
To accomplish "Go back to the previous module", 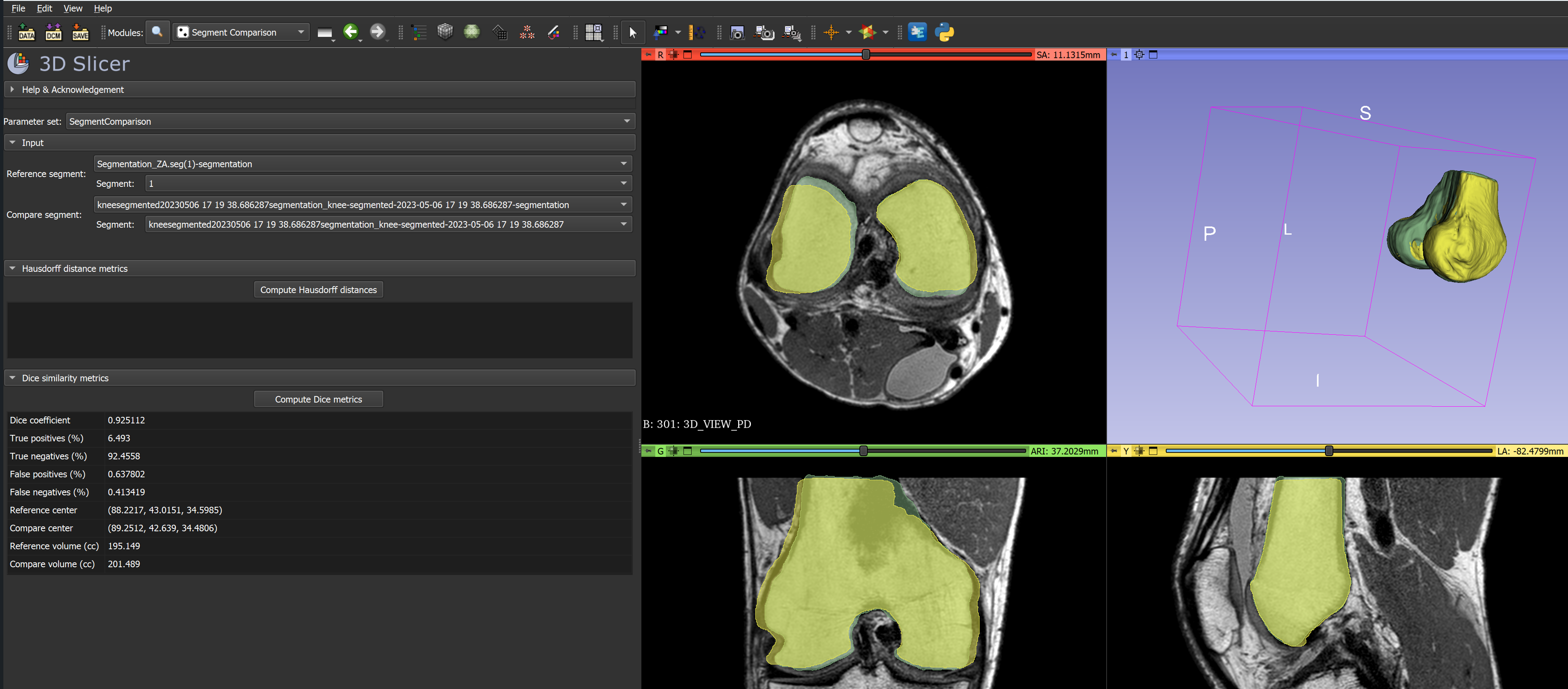I will pos(351,32).
